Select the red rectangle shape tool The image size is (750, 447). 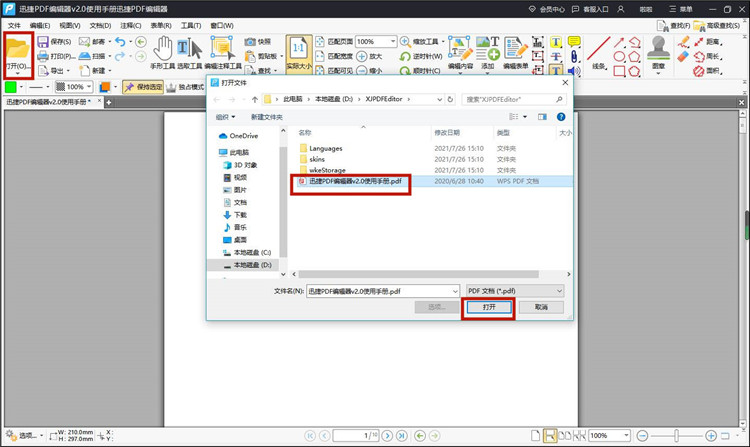point(619,71)
